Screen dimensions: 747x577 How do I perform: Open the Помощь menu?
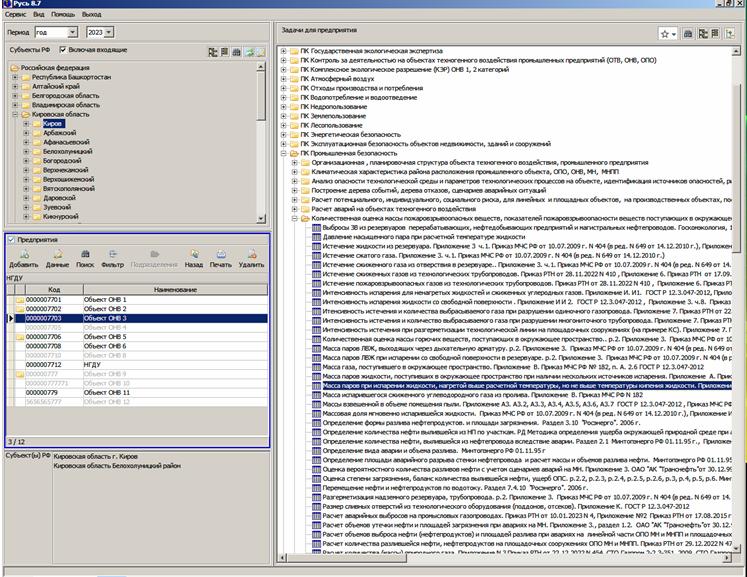point(62,15)
